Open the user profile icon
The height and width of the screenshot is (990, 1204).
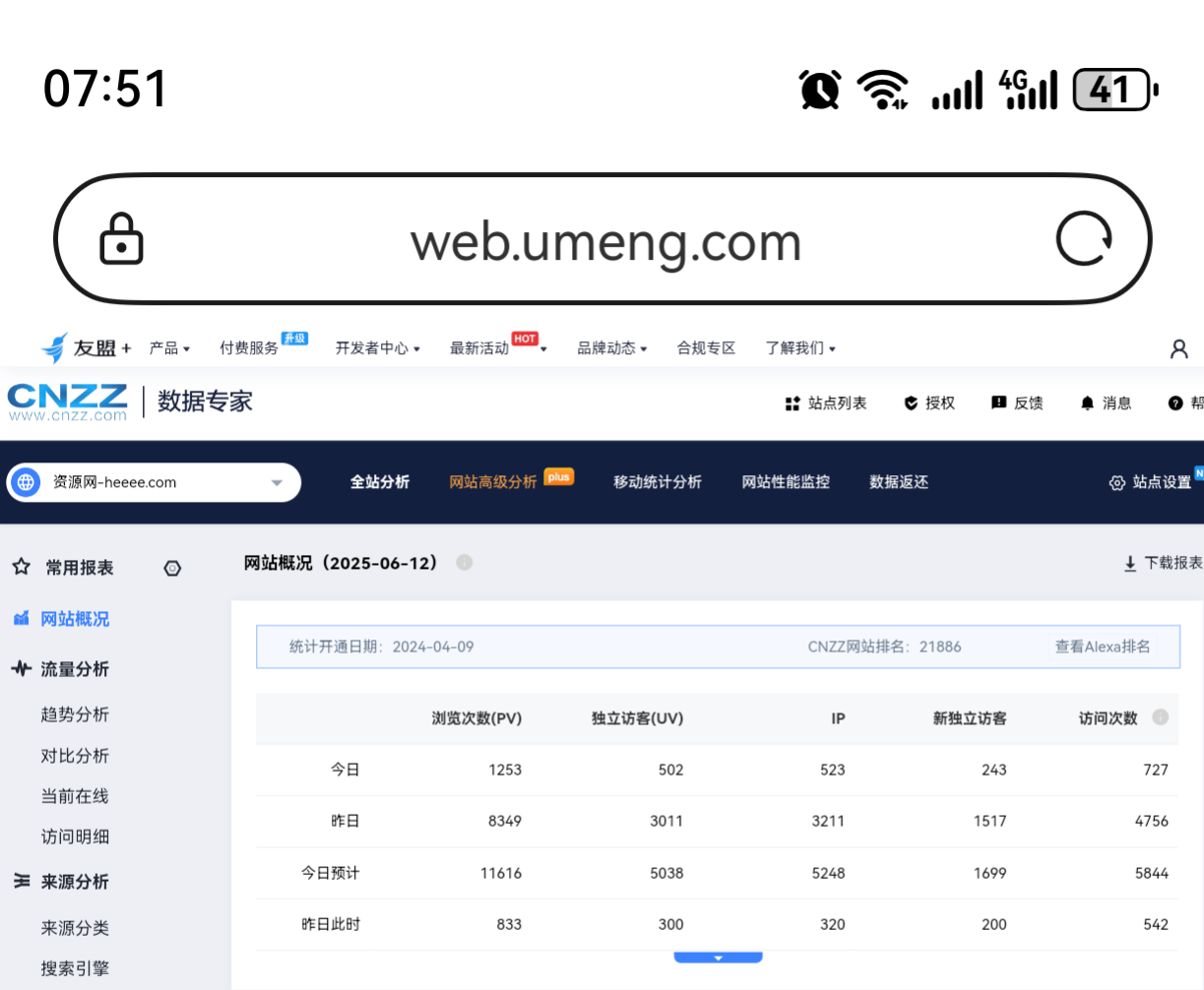pyautogui.click(x=1178, y=348)
